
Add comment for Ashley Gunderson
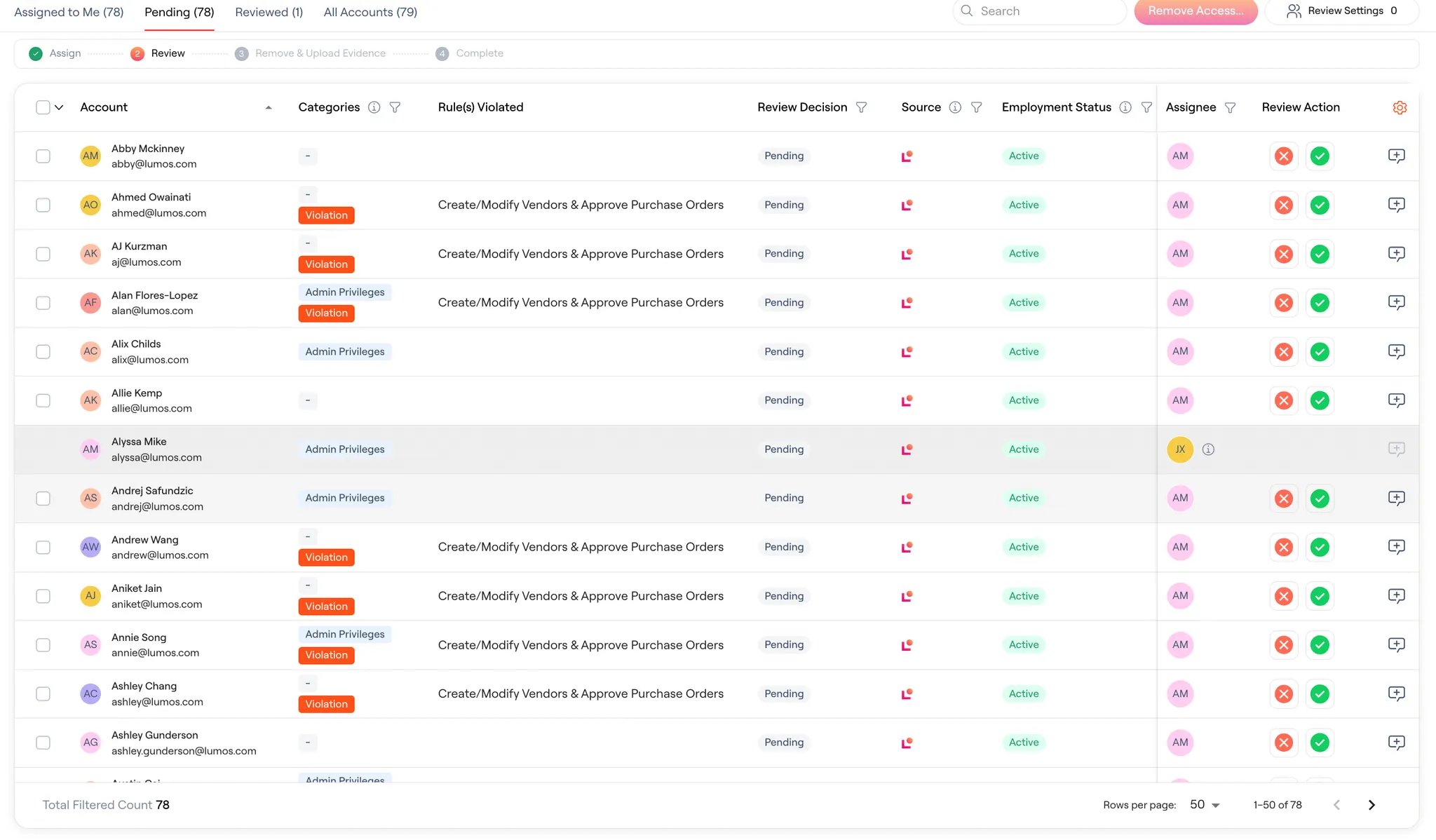coord(1396,743)
